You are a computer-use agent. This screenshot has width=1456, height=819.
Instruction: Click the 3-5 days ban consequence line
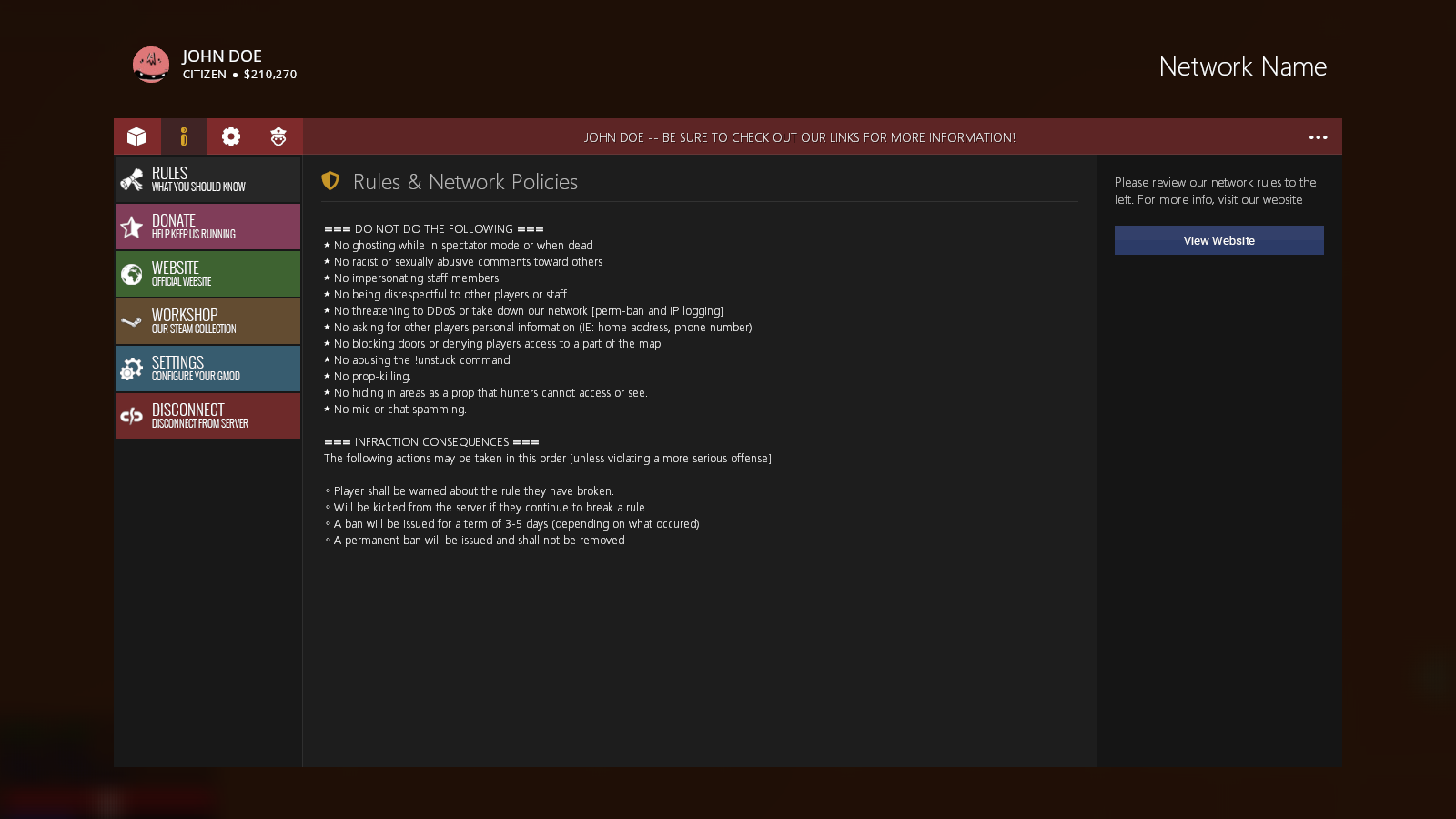coord(512,524)
